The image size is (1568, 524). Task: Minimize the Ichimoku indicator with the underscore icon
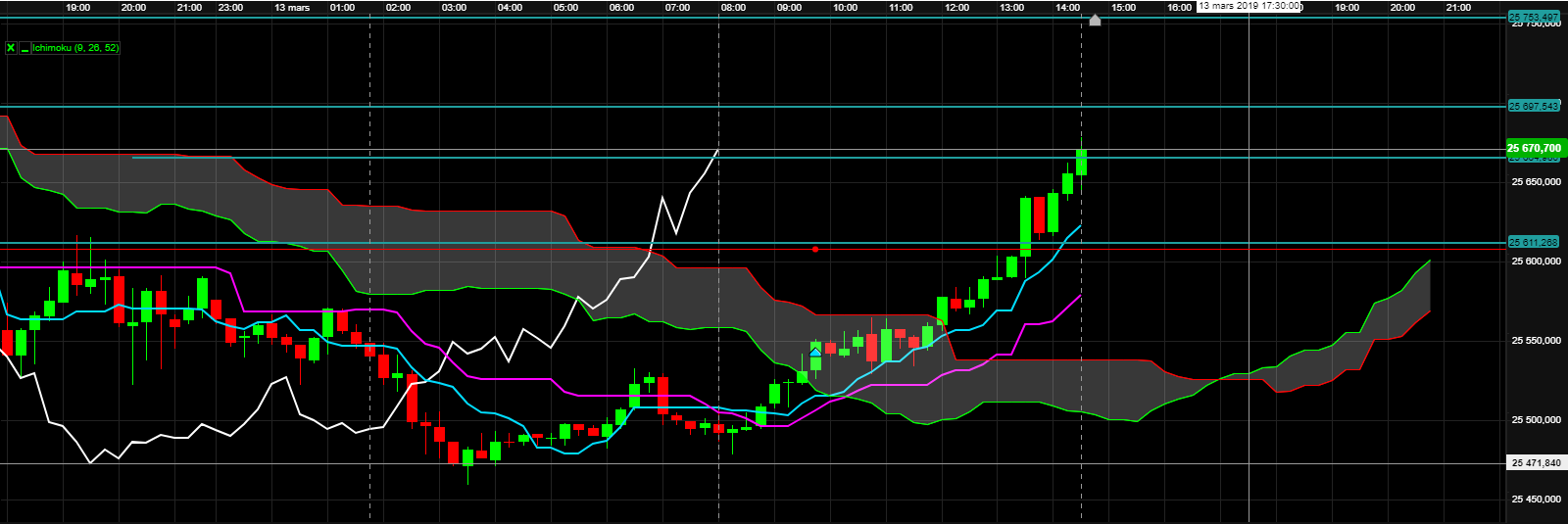click(24, 47)
